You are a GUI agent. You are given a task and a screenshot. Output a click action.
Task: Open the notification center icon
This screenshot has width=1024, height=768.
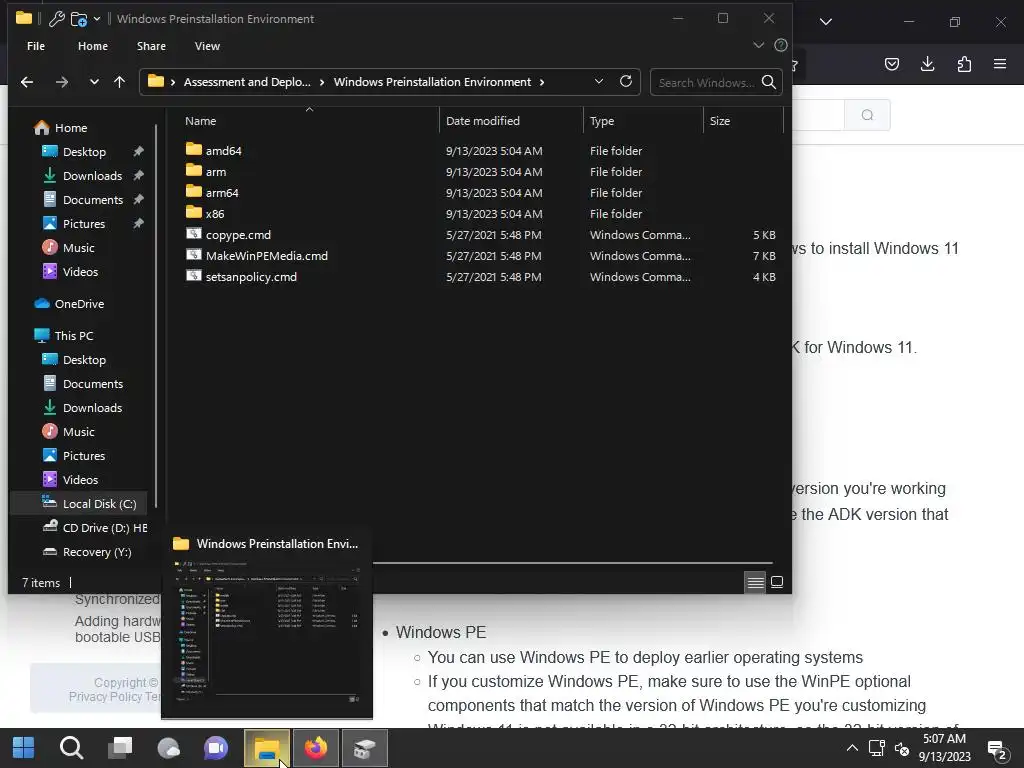[x=997, y=750]
